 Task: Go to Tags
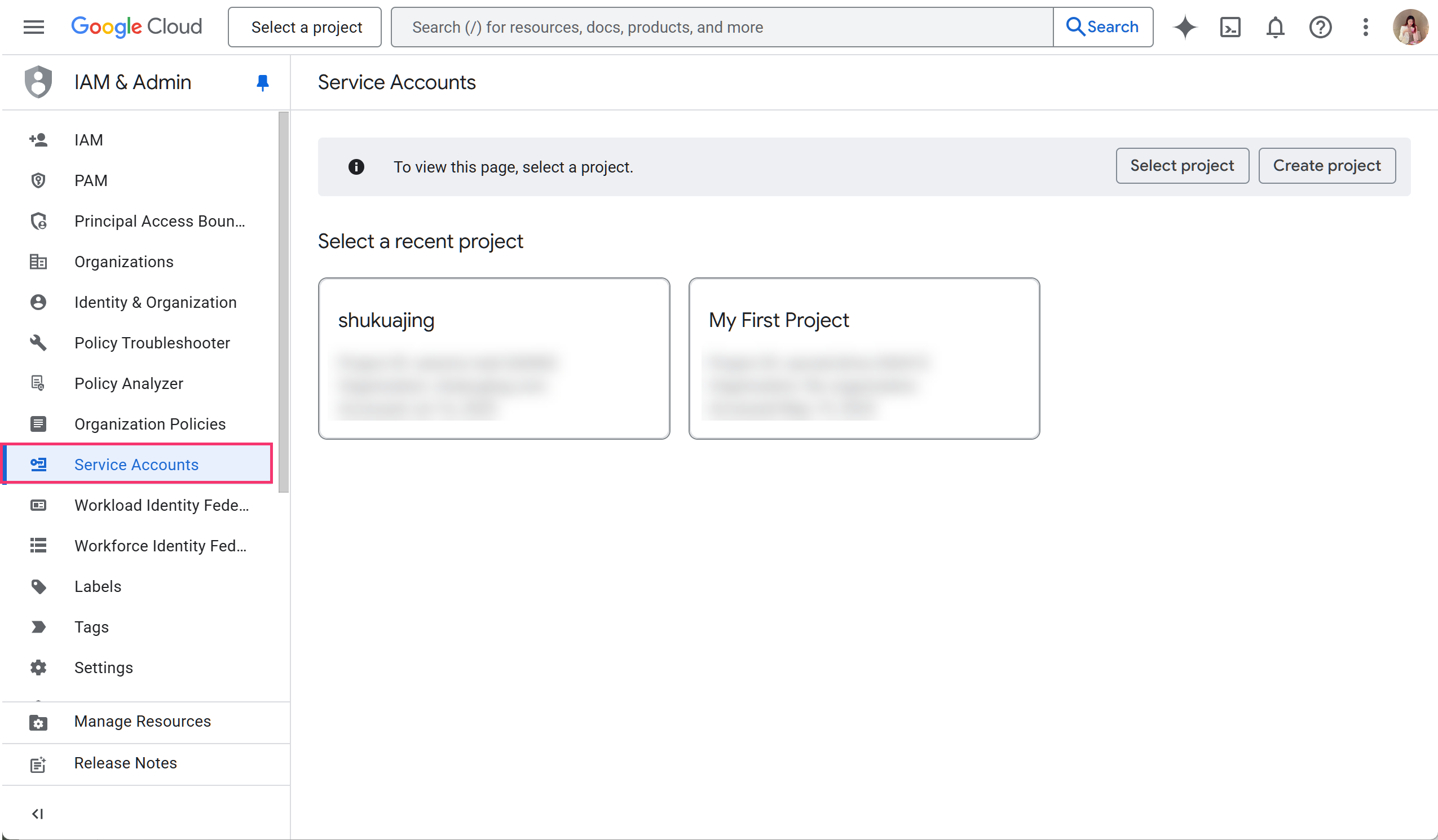click(x=138, y=626)
